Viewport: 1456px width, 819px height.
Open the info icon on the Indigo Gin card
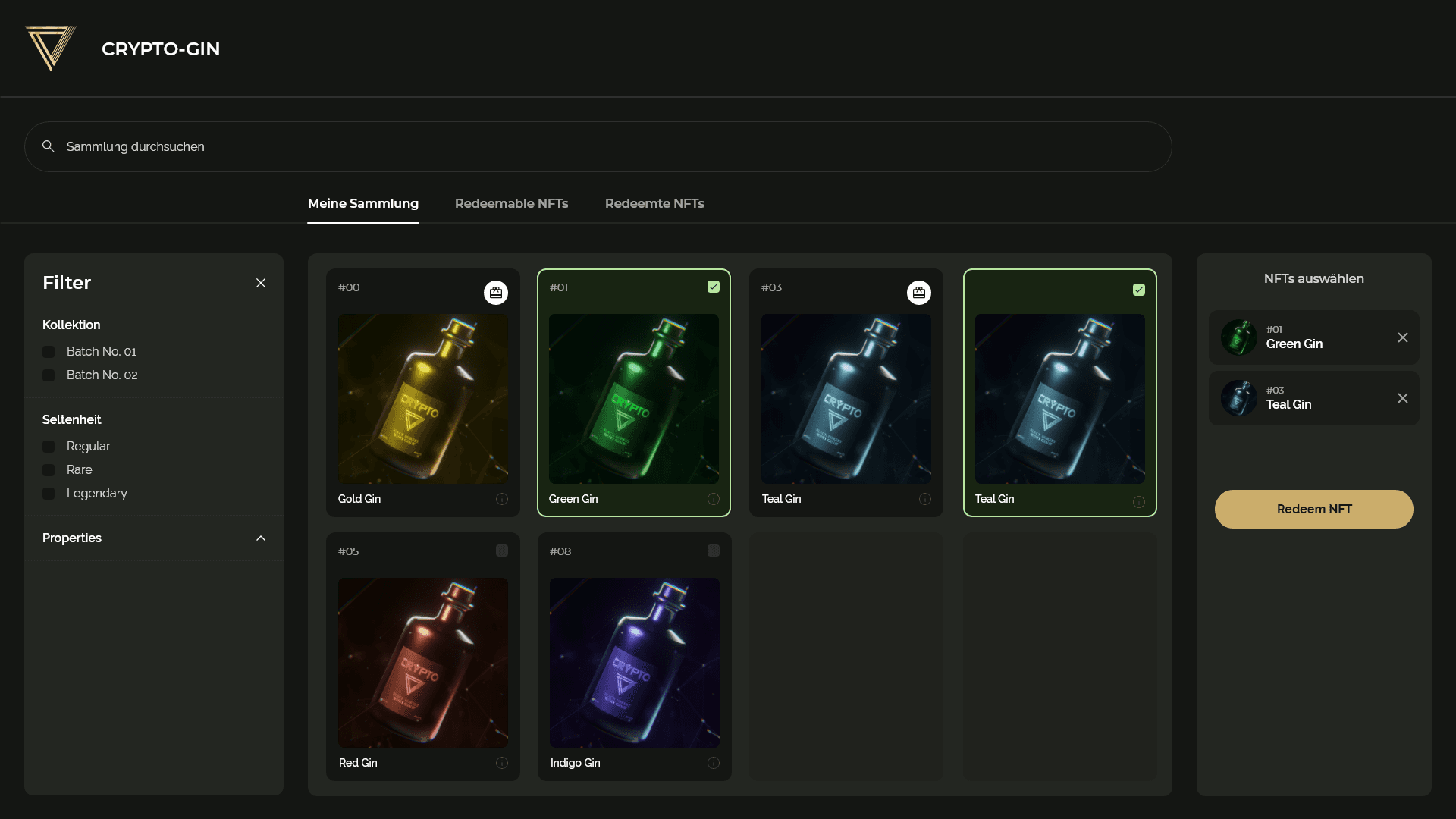(714, 763)
